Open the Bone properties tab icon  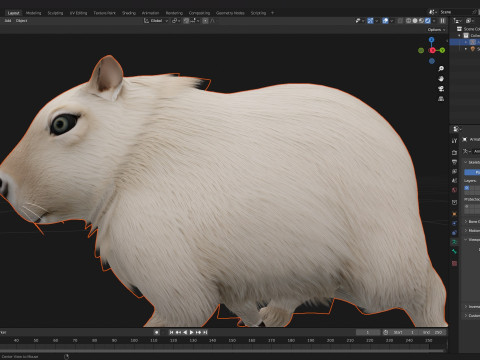click(454, 252)
